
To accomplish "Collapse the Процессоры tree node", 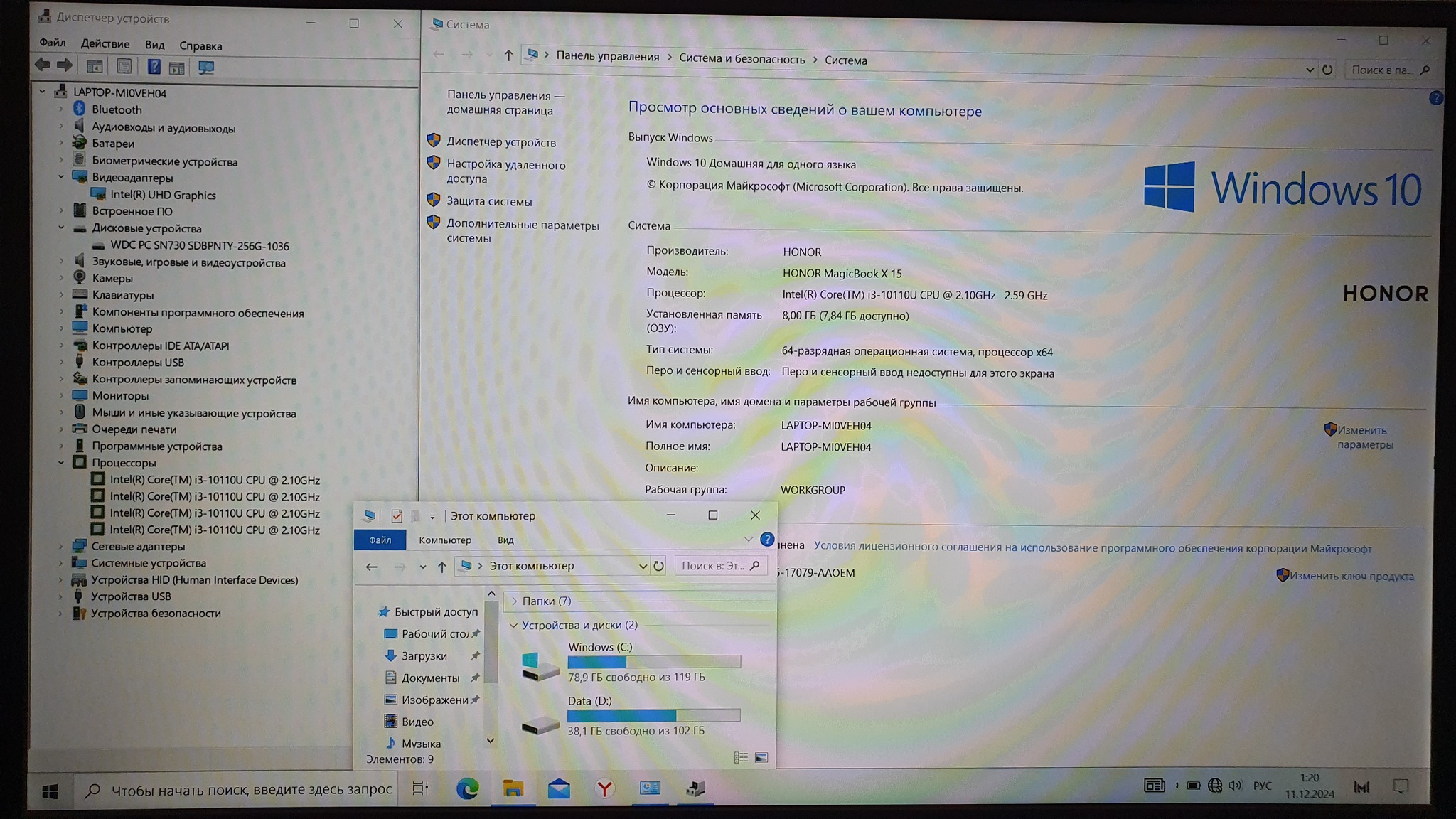I will 61,463.
